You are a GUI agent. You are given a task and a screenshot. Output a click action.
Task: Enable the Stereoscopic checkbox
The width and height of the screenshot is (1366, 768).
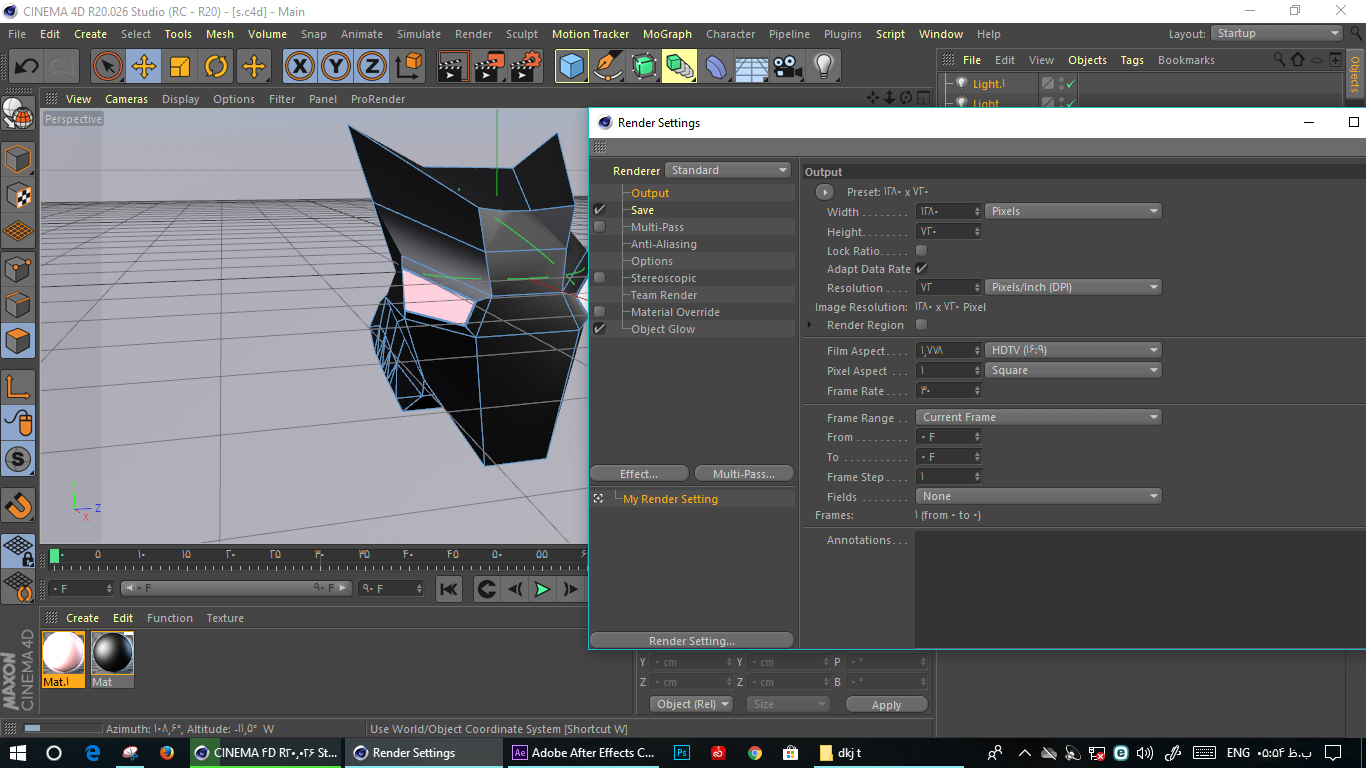(600, 278)
